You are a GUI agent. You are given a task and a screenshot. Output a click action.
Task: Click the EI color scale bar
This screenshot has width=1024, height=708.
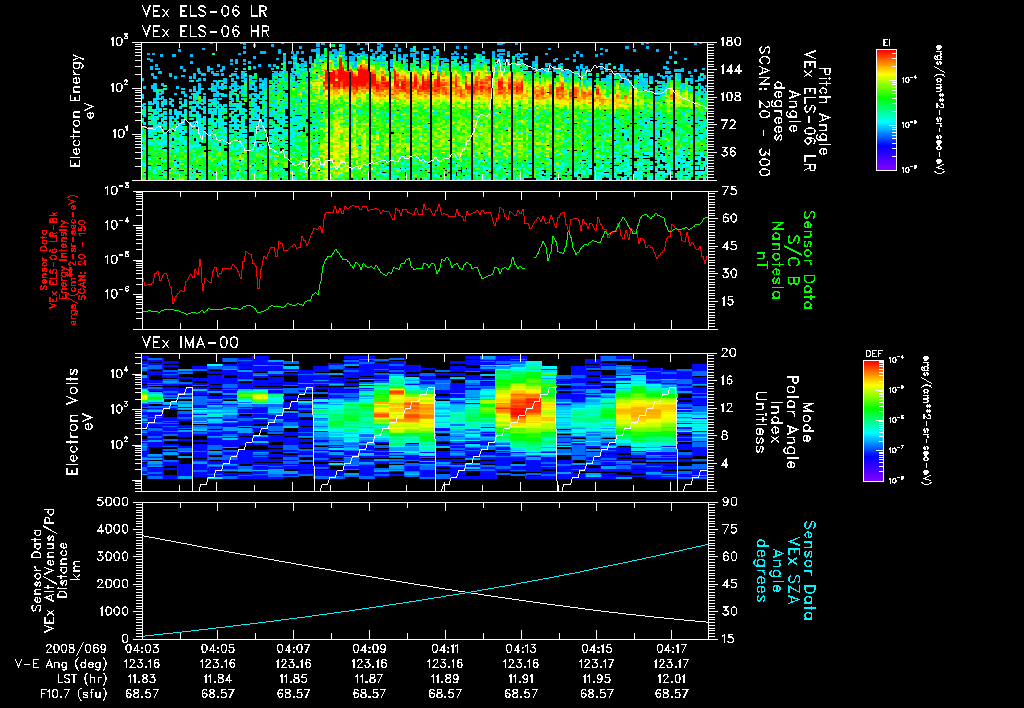click(x=886, y=110)
